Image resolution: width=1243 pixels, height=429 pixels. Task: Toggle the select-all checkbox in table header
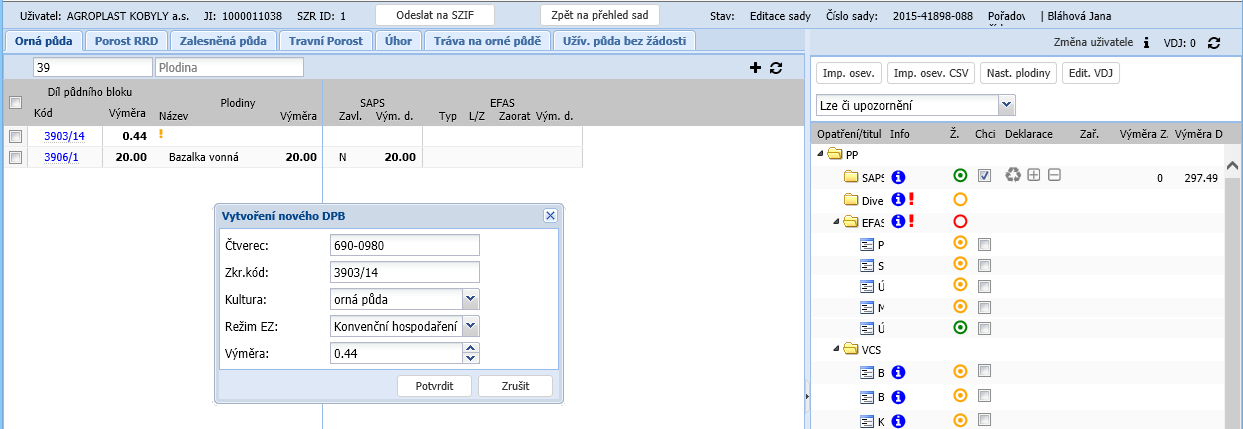pos(15,102)
